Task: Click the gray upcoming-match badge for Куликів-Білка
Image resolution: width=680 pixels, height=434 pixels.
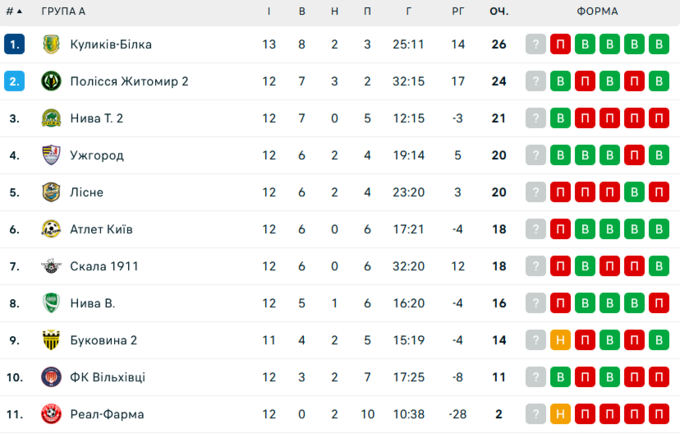Action: (x=537, y=44)
